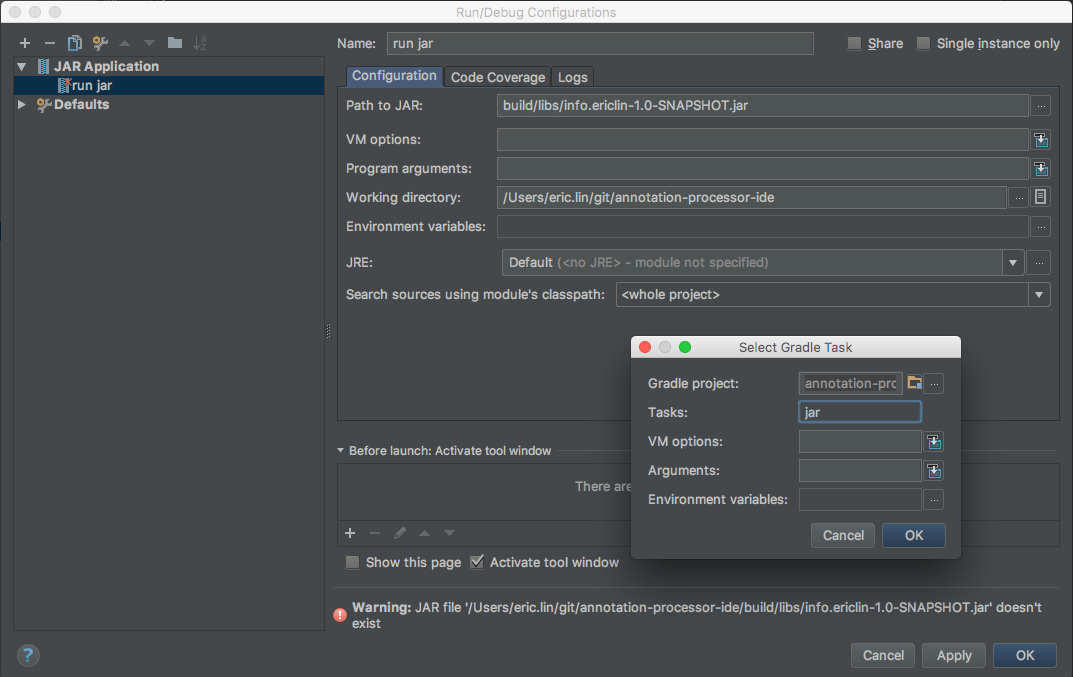1073x677 pixels.
Task: Remove the selected configuration using the minus icon
Action: coord(48,43)
